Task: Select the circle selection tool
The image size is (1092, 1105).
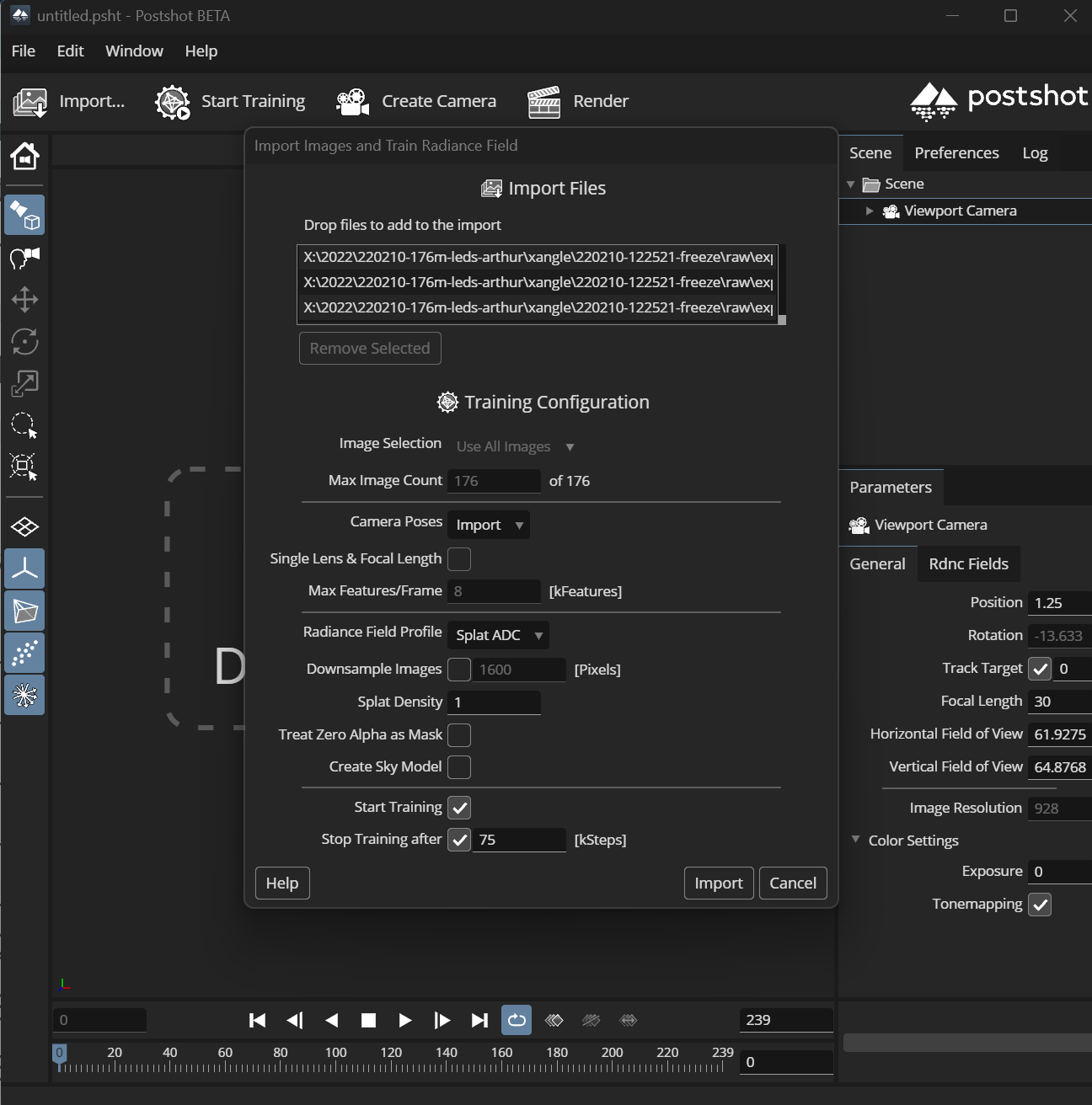Action: pos(24,426)
